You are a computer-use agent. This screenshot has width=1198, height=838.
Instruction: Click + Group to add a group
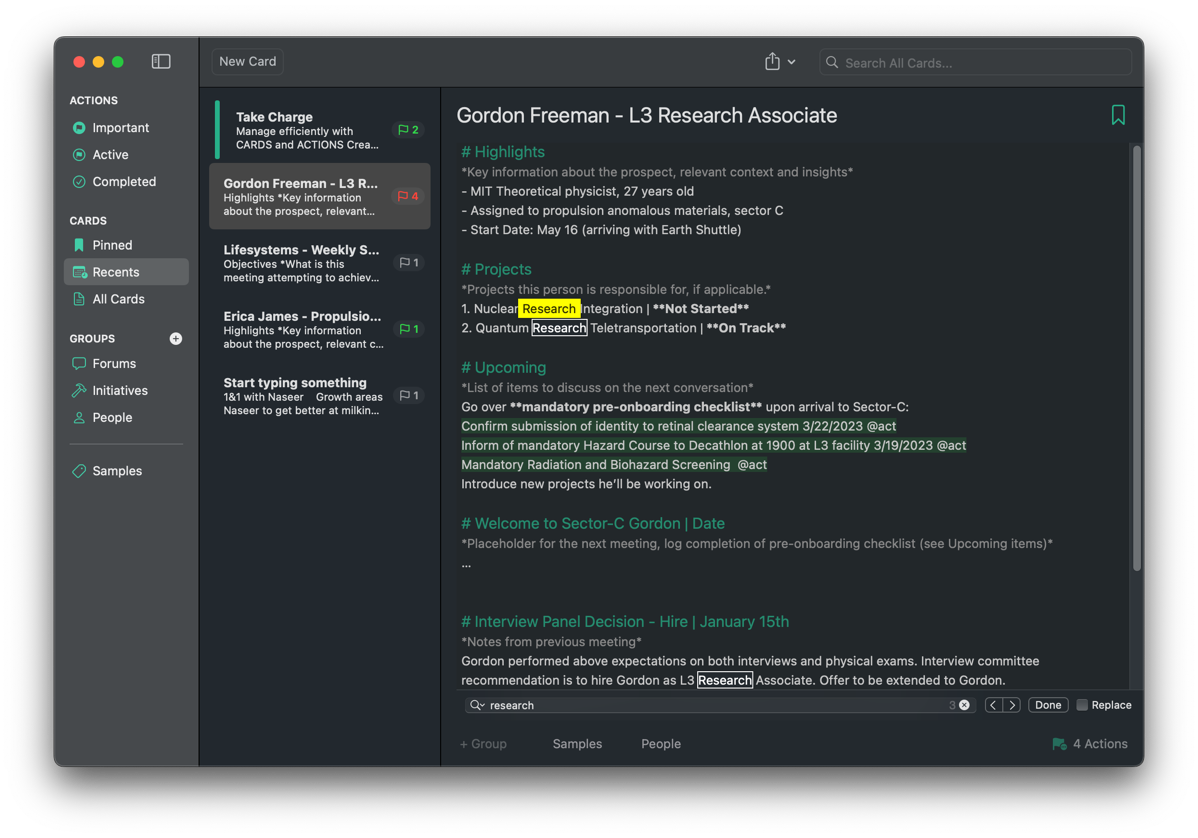[483, 744]
